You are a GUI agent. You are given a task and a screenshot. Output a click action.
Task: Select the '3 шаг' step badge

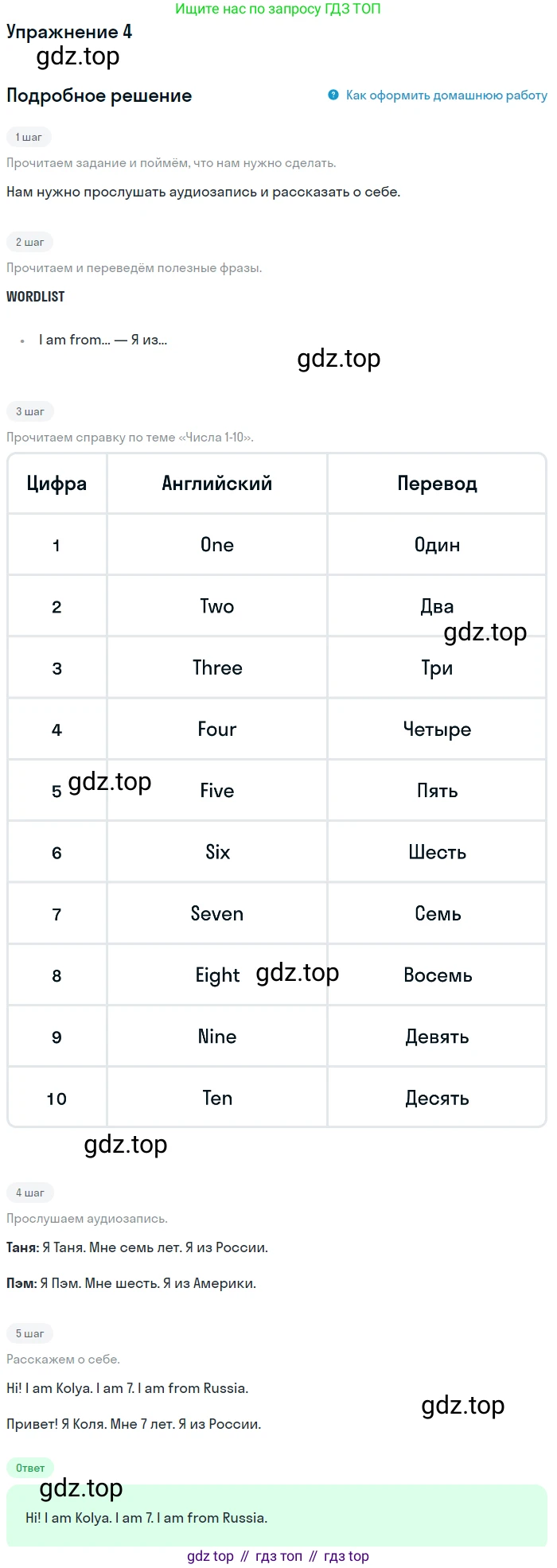[30, 411]
